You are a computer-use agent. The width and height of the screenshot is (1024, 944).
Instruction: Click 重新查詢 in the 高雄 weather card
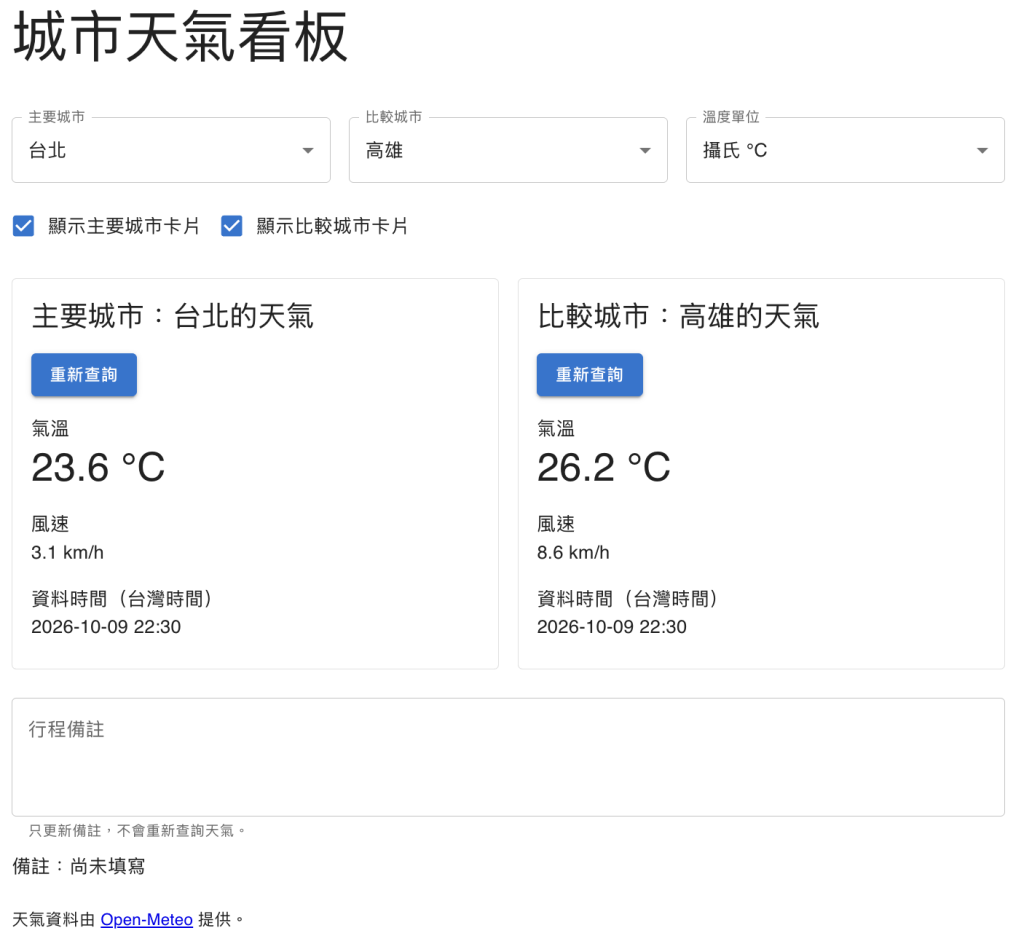(x=590, y=375)
